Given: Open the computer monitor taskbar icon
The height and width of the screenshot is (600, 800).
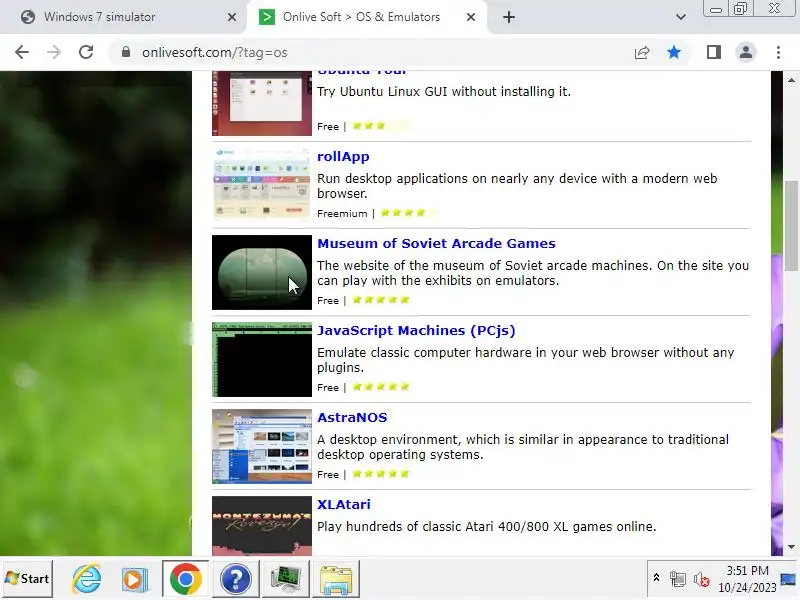Looking at the screenshot, I should coord(286,579).
